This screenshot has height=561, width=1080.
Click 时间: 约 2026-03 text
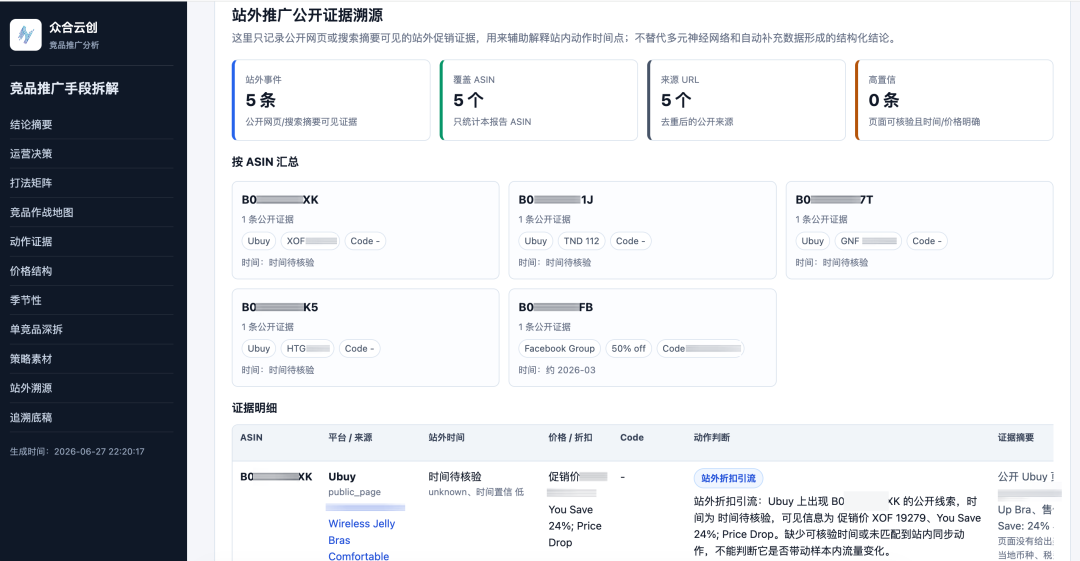coord(557,370)
